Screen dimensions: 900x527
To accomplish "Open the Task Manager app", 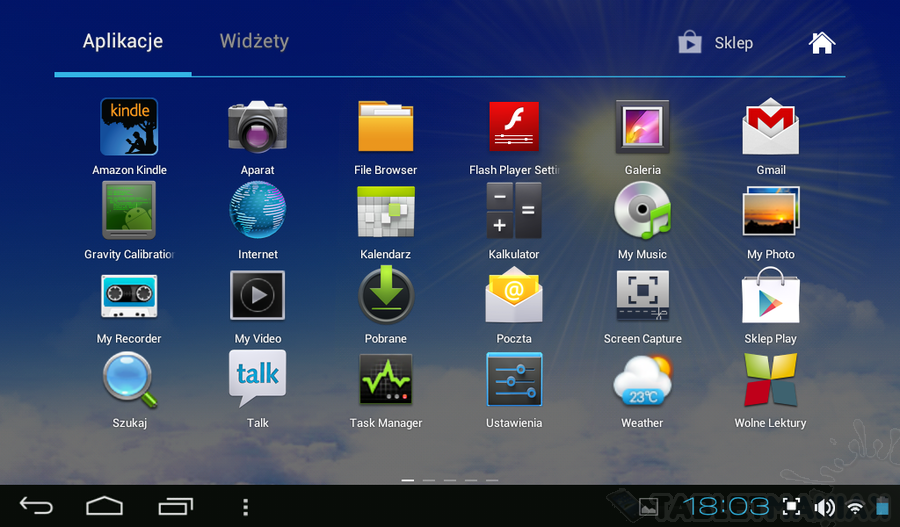I will click(386, 379).
